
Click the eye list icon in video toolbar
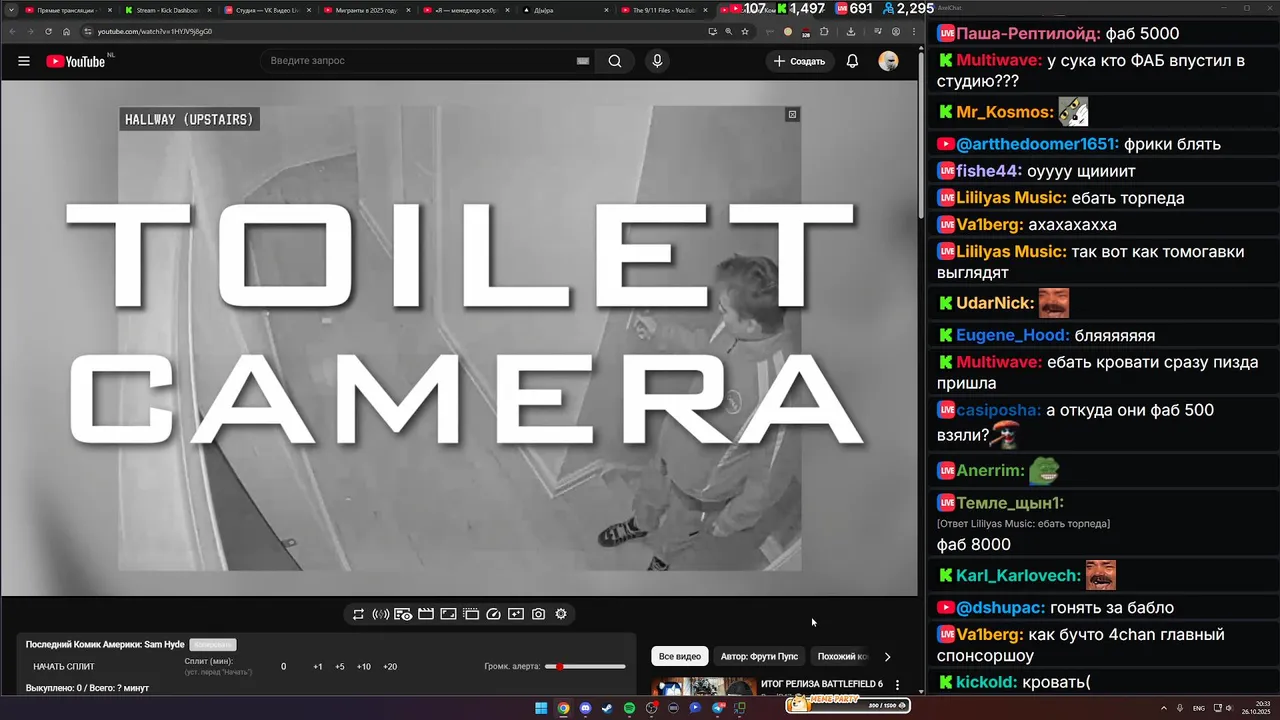click(x=403, y=614)
